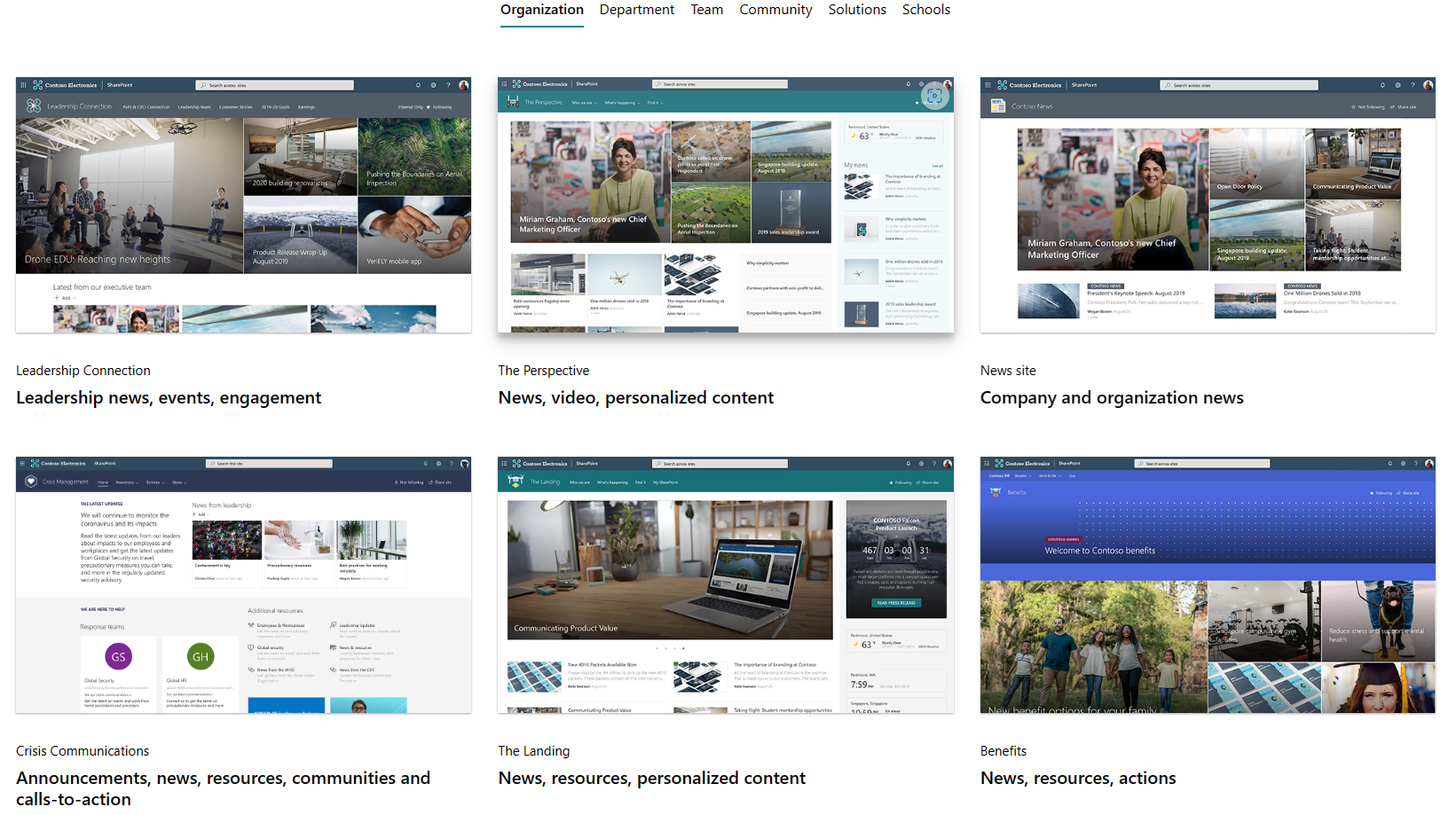This screenshot has width=1456, height=815.
Task: Select 'Company and organization news' heading
Action: 1112,398
